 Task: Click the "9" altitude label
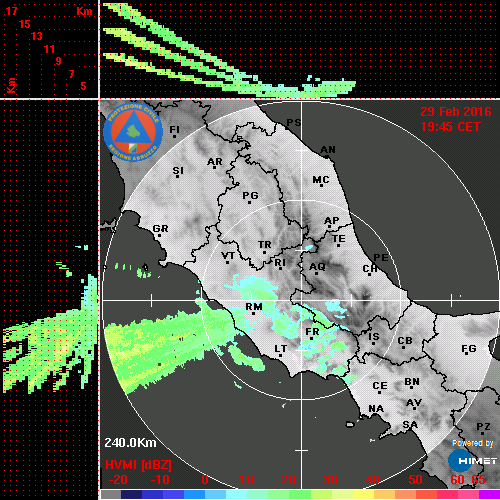59,61
